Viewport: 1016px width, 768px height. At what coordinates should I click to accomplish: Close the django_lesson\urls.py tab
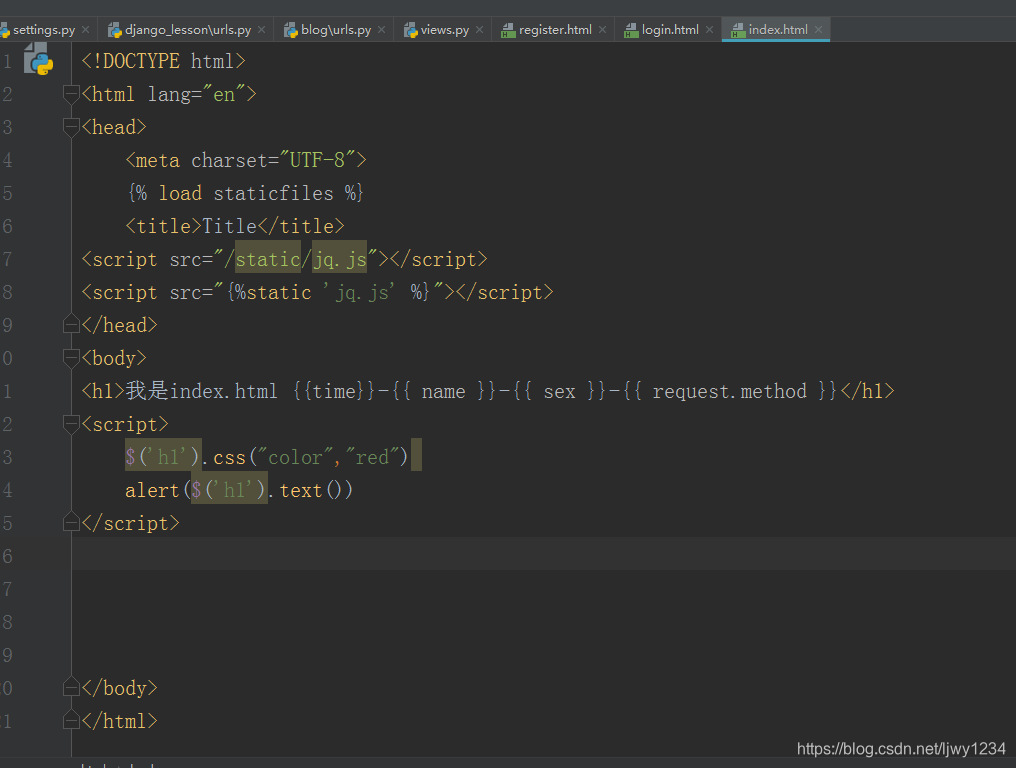261,30
